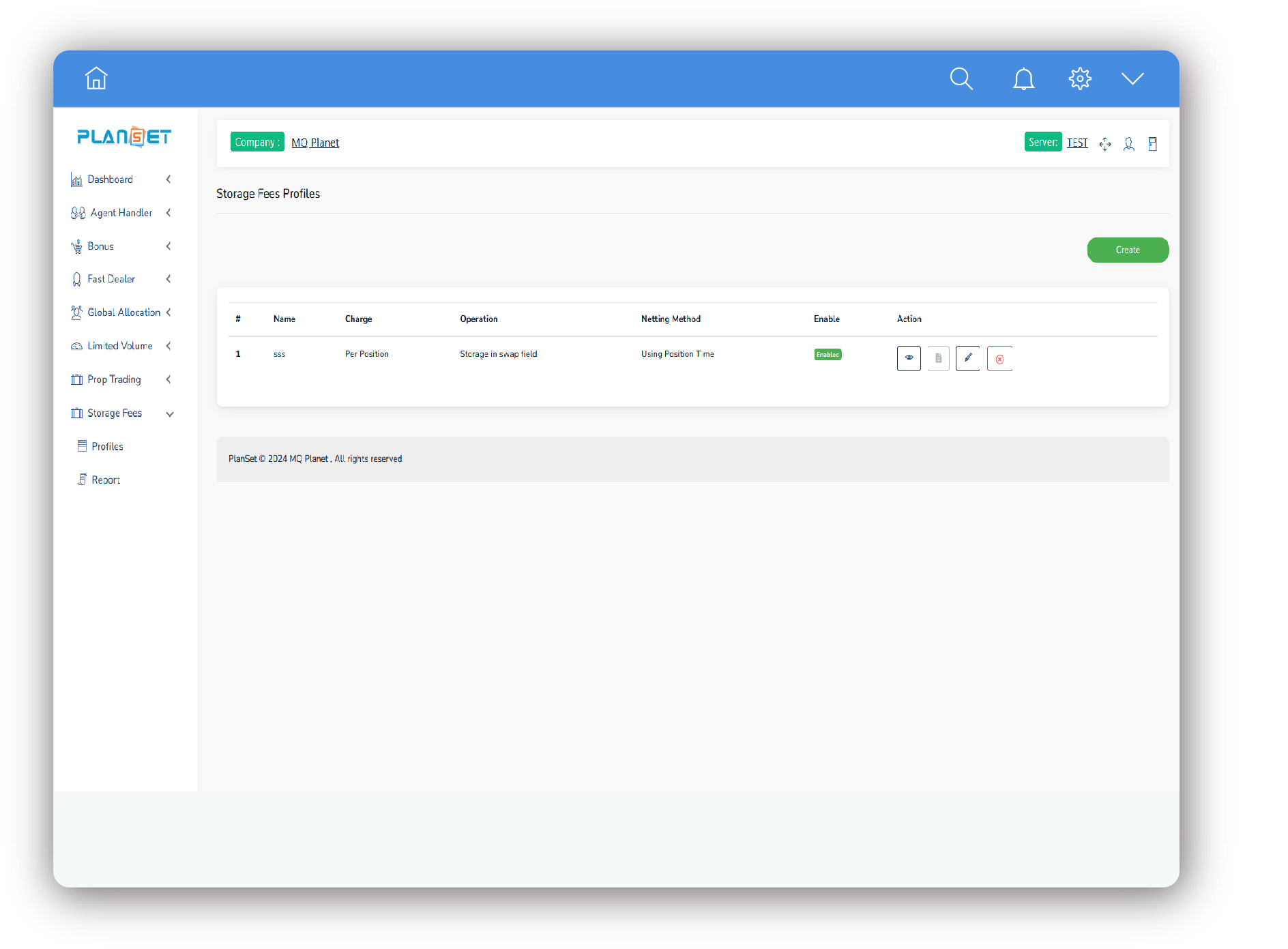Click the fullscreen arrows icon

(x=1105, y=144)
